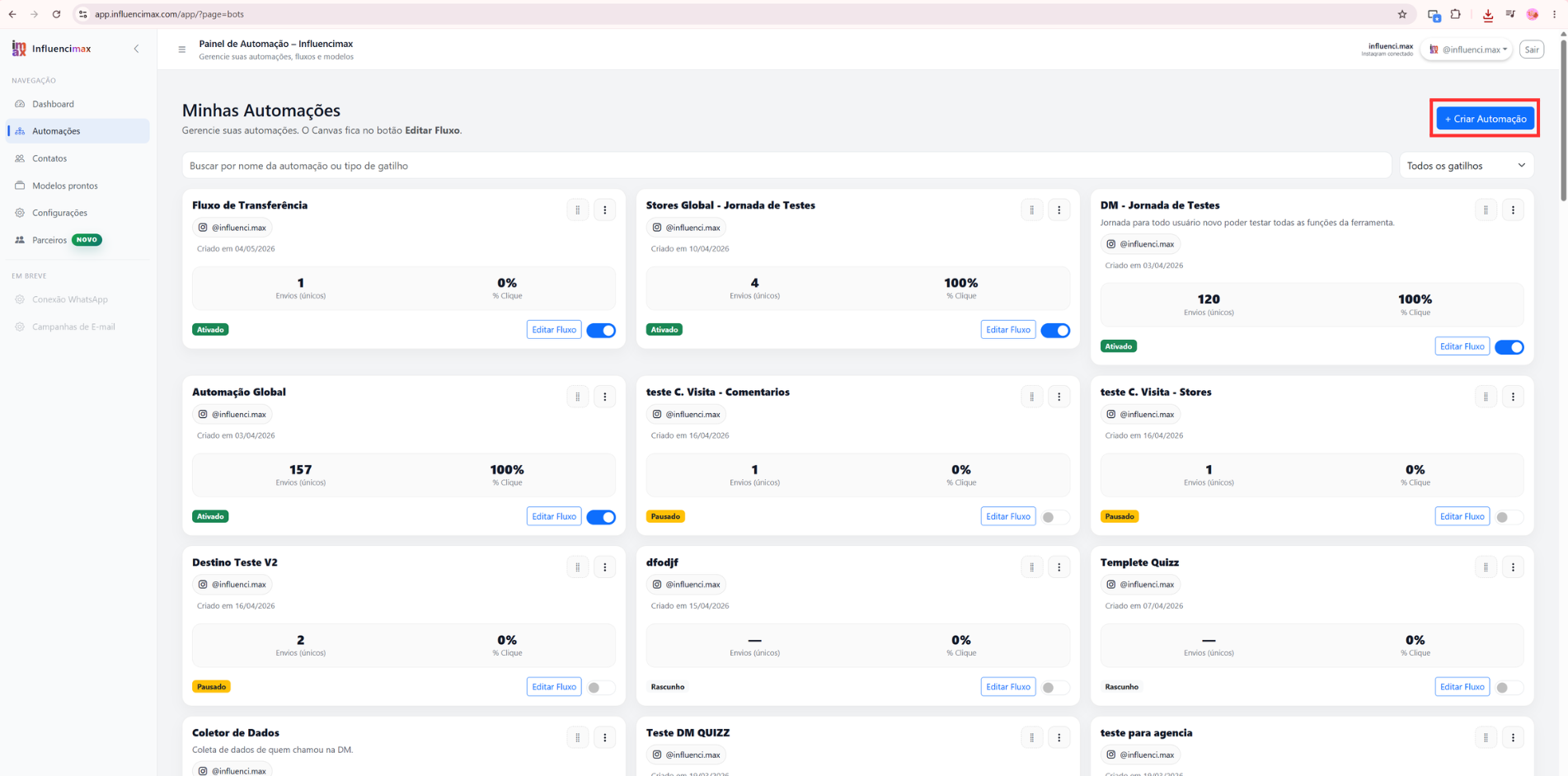Open three-dot menu on Fluxo de Transferência card

605,210
